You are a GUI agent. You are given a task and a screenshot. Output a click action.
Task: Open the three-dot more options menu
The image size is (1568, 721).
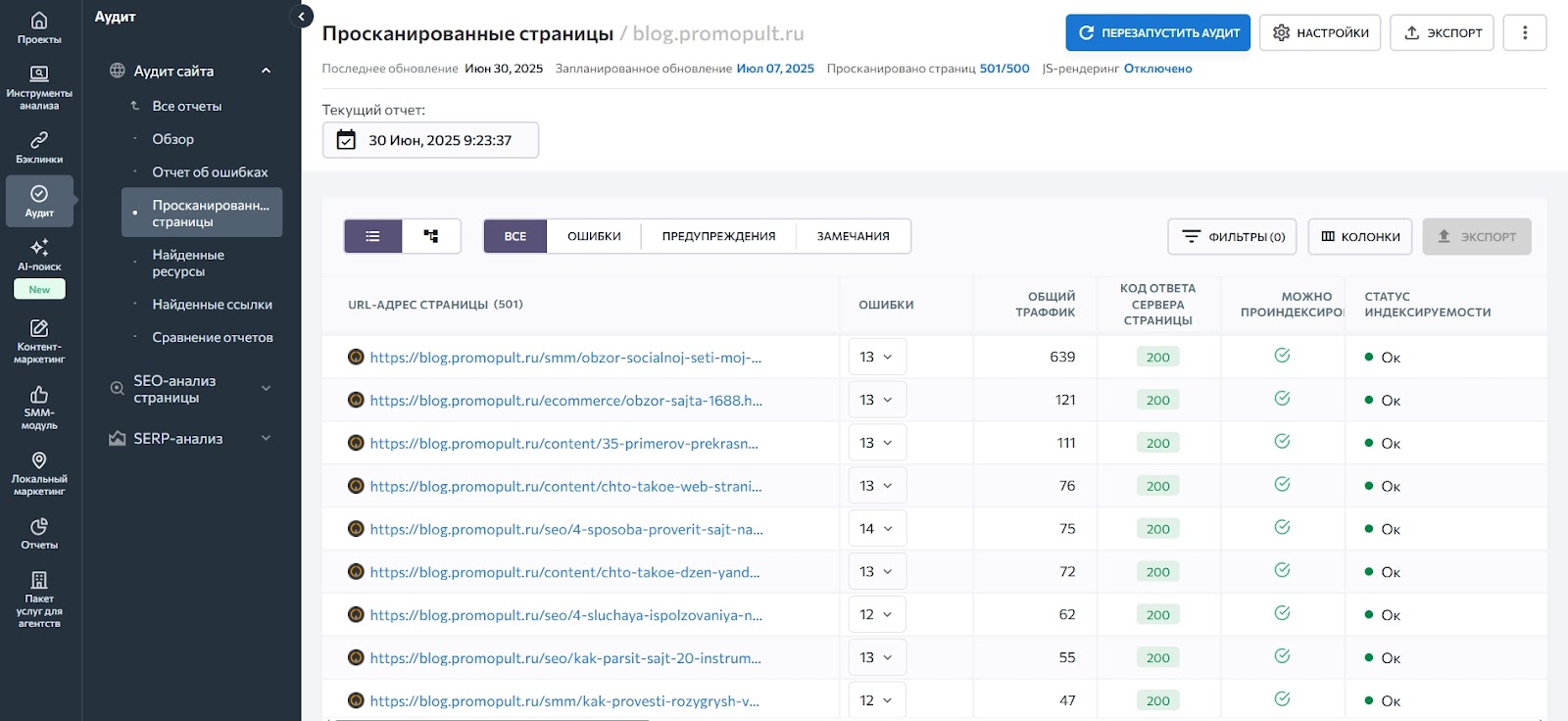click(1524, 32)
